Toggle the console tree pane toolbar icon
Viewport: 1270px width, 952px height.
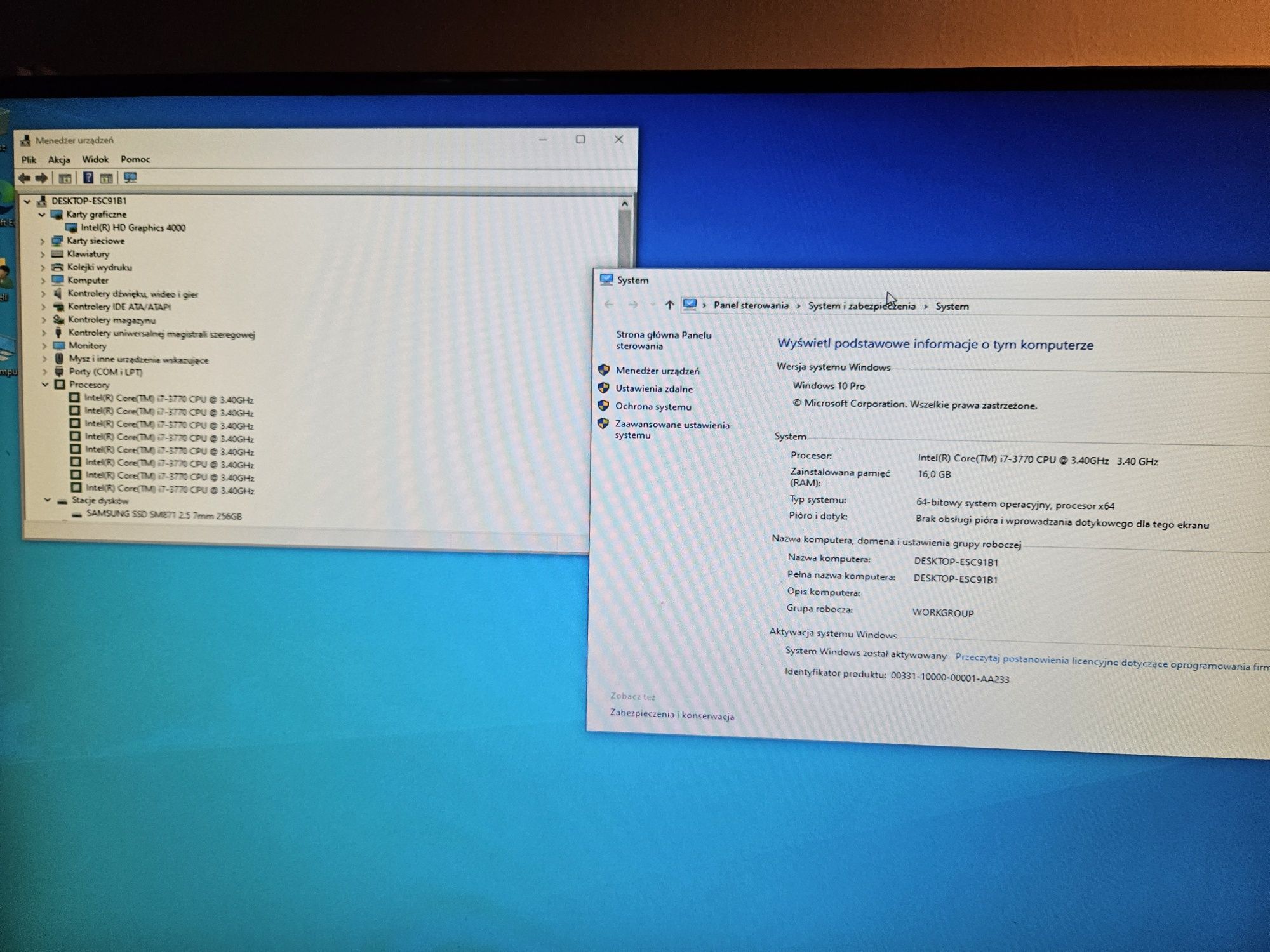(x=65, y=178)
